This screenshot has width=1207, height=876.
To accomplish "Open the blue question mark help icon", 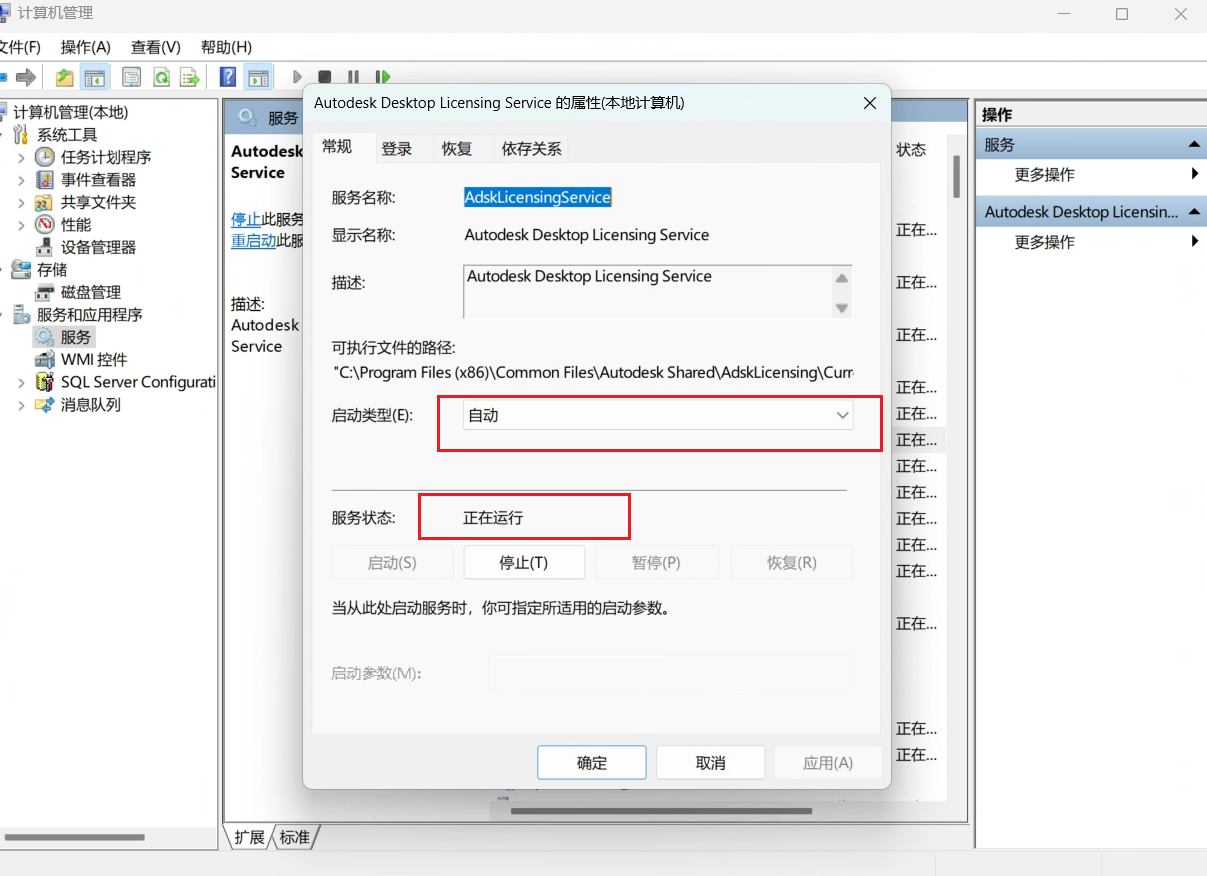I will tap(228, 77).
